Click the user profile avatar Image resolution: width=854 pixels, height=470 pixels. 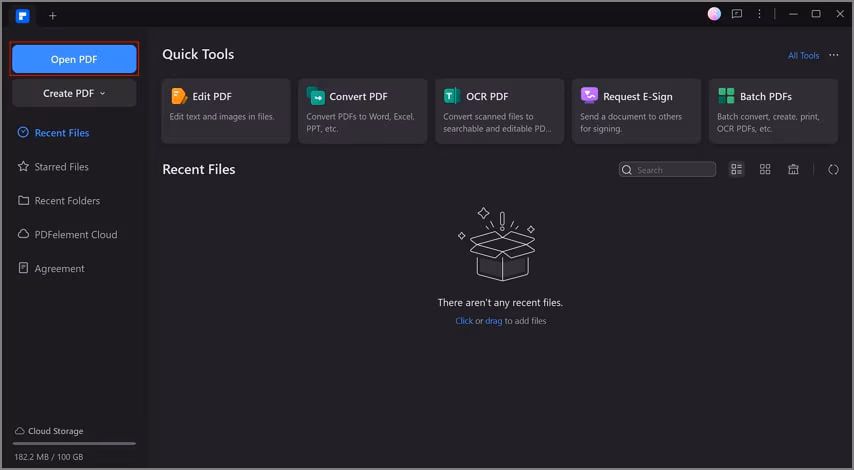pyautogui.click(x=714, y=14)
